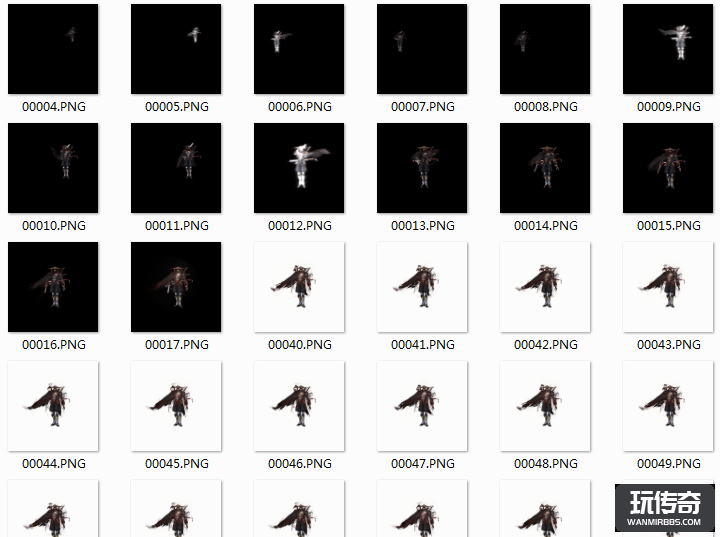The width and height of the screenshot is (720, 537).
Task: Click the file name label 00044.PNG
Action: coord(54,464)
